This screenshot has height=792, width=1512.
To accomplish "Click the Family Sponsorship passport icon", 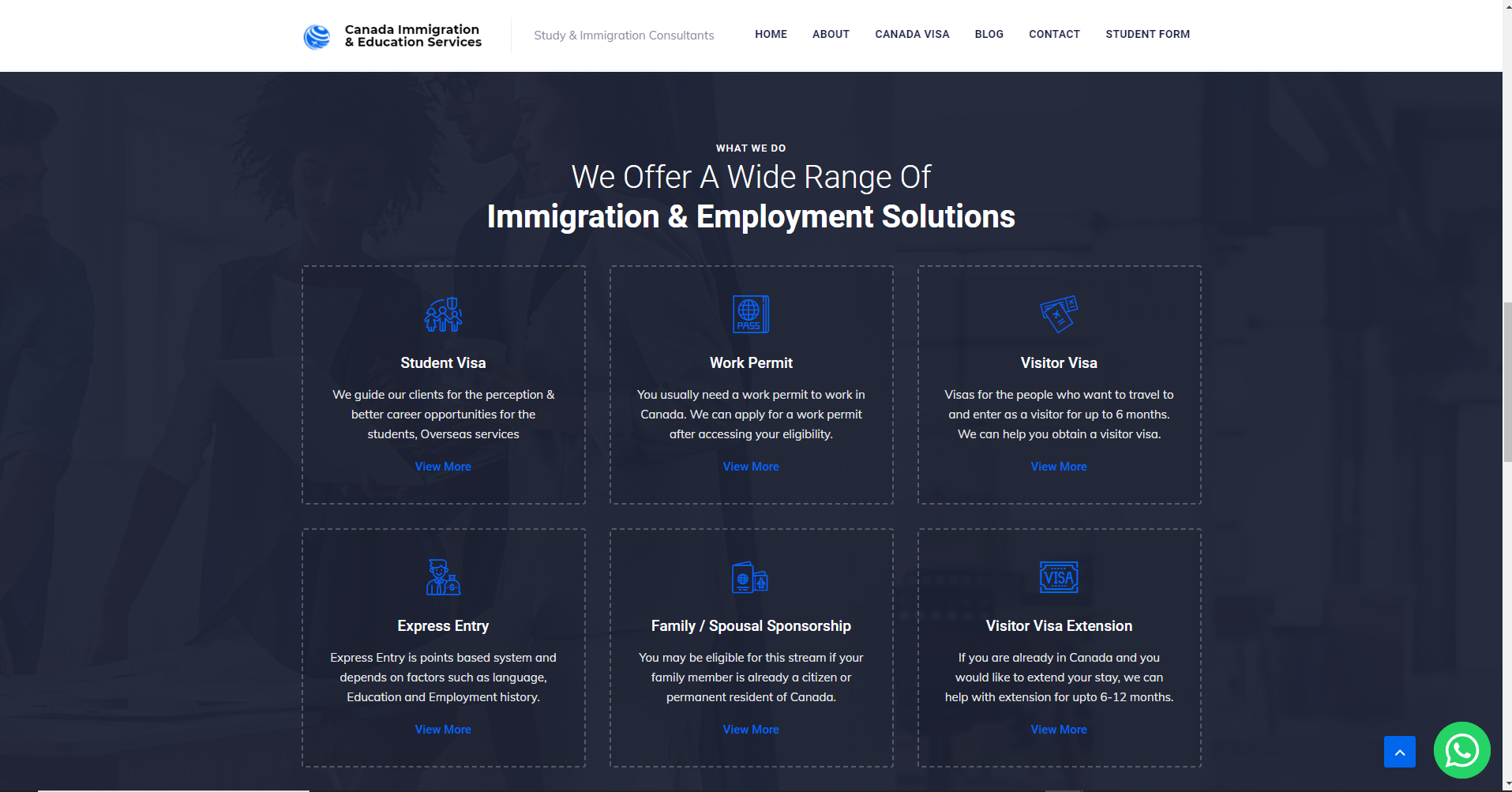I will pos(750,577).
